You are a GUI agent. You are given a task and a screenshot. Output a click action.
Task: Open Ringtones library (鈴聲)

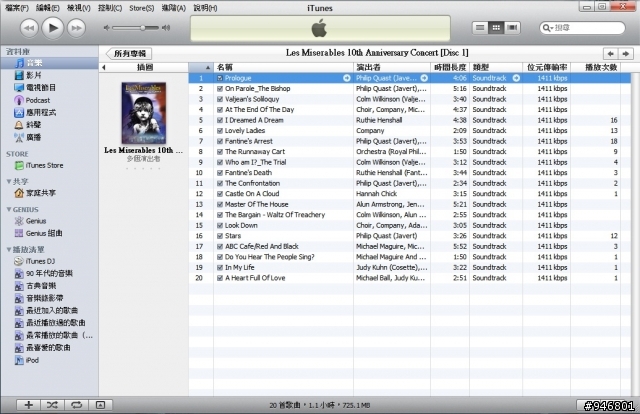tap(28, 125)
